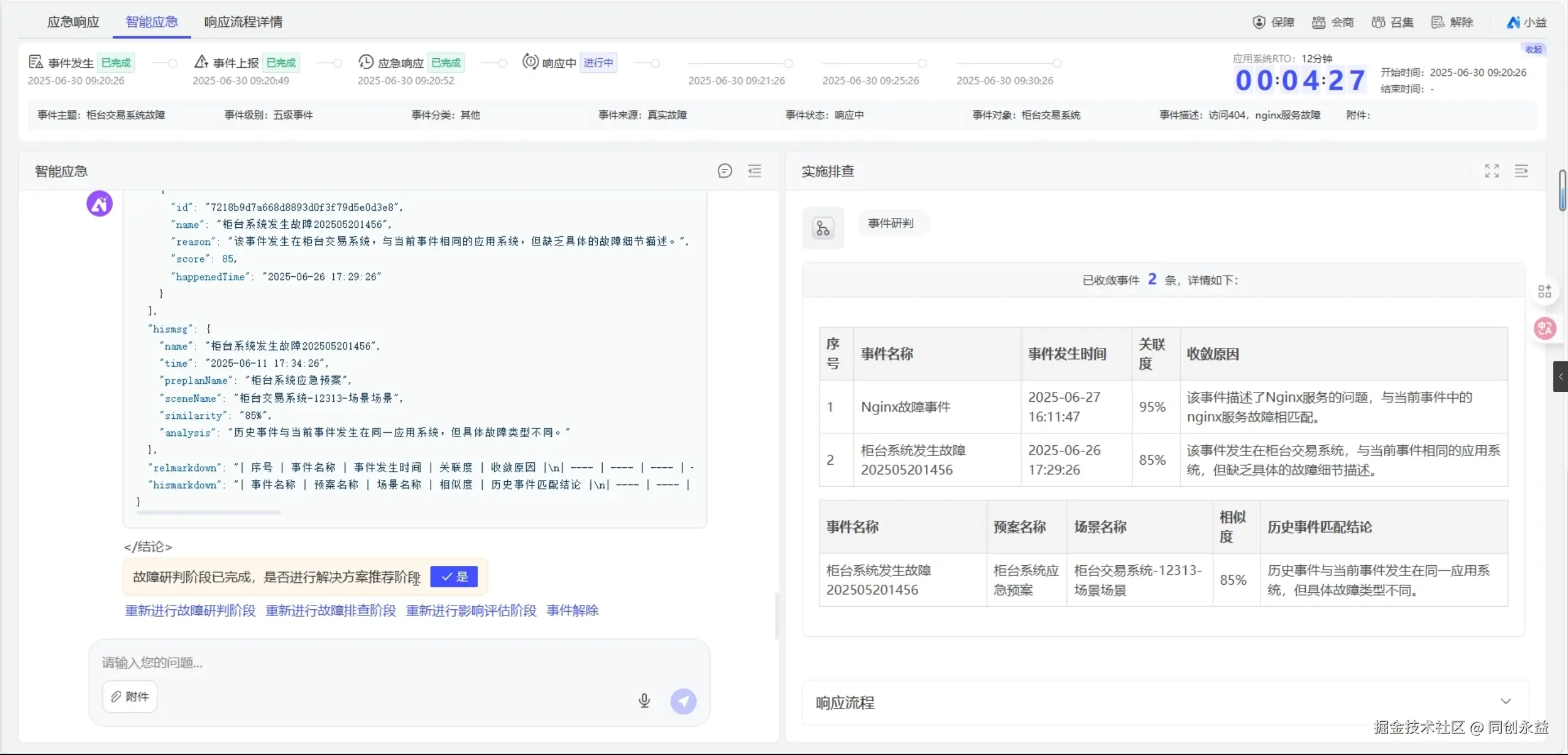Confirm with the blue 是 button
This screenshot has height=755, width=1568.
tap(454, 576)
